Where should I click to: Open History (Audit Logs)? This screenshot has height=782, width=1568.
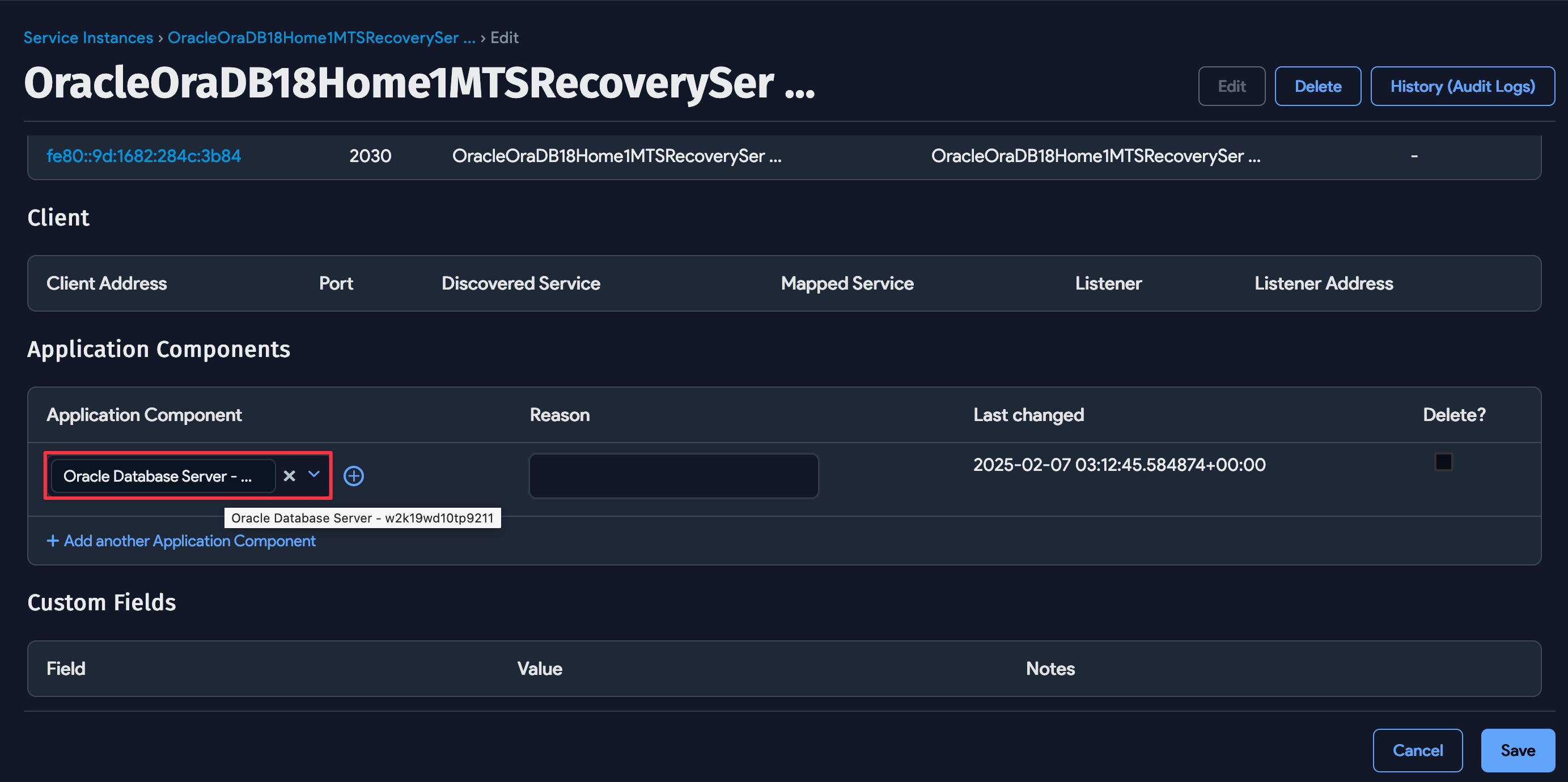pyautogui.click(x=1463, y=86)
